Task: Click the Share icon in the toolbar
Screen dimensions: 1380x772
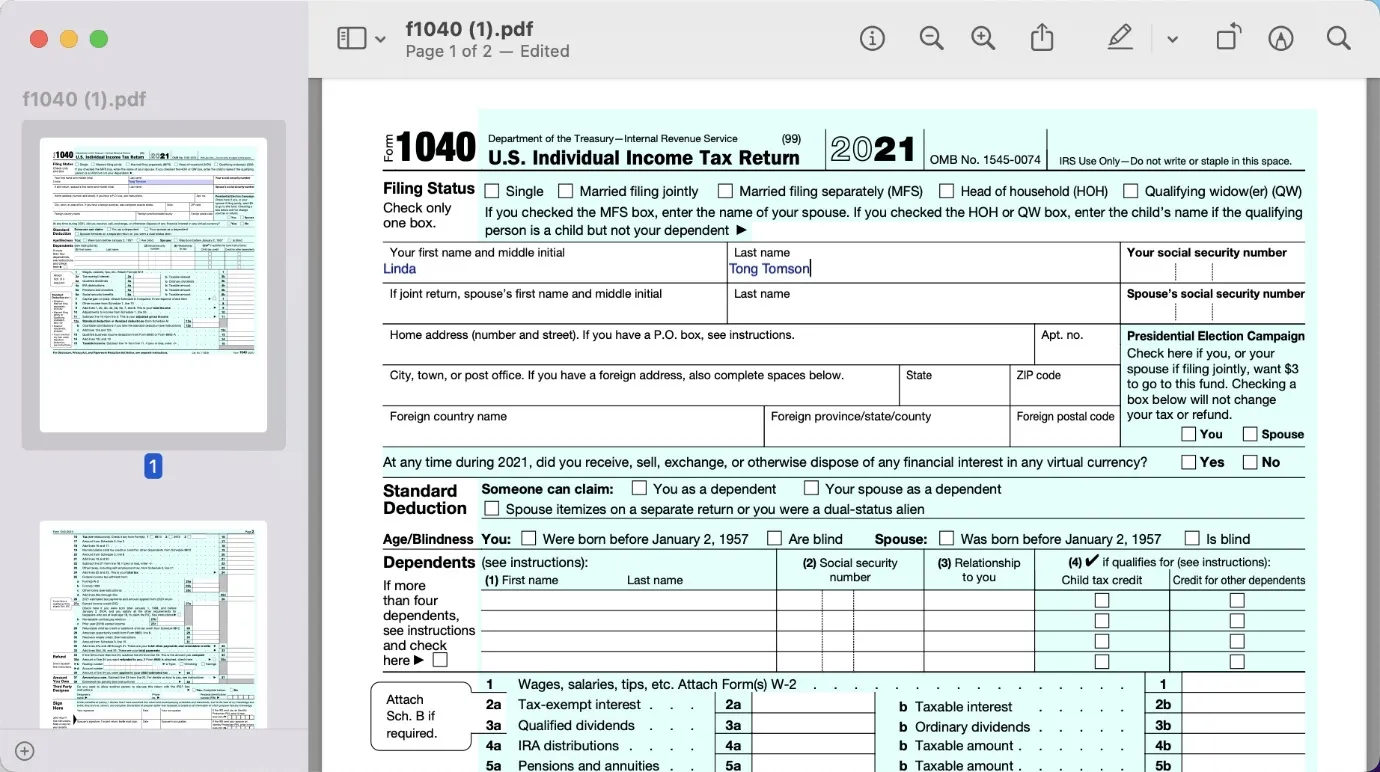Action: [1041, 37]
